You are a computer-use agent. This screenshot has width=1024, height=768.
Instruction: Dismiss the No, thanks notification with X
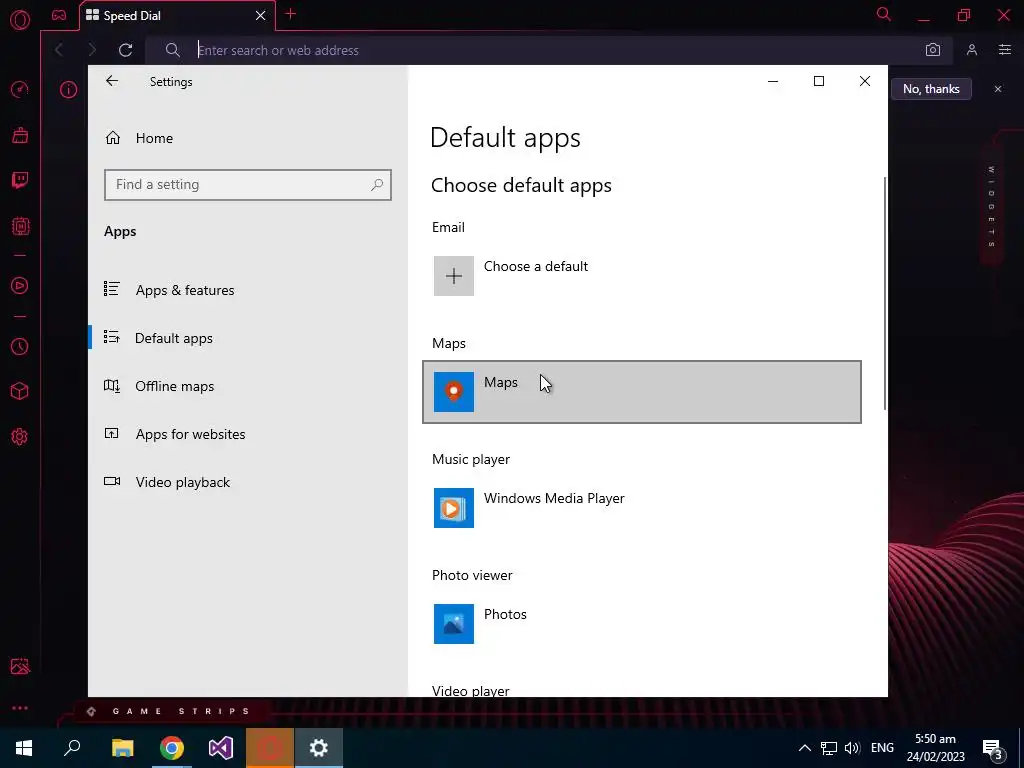997,89
